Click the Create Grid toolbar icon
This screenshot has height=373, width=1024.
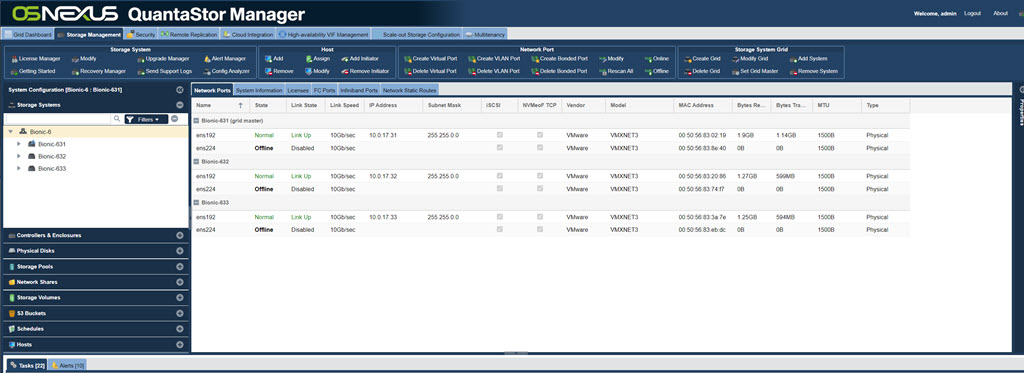coord(688,59)
